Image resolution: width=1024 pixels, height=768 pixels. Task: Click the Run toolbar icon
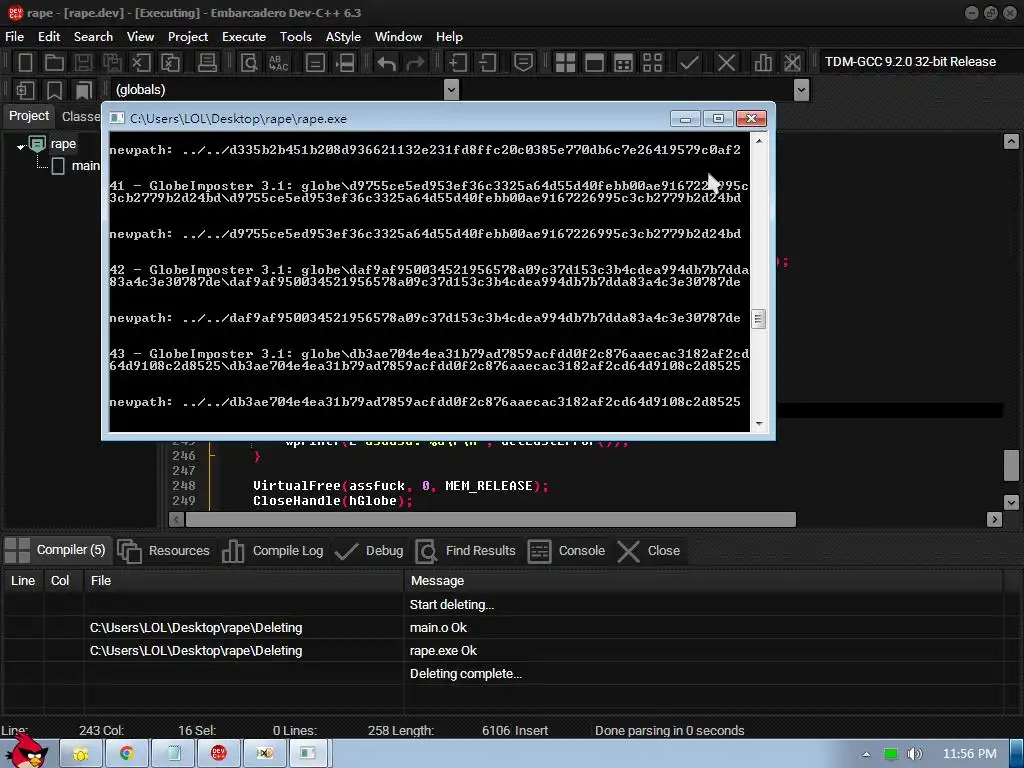(x=594, y=63)
